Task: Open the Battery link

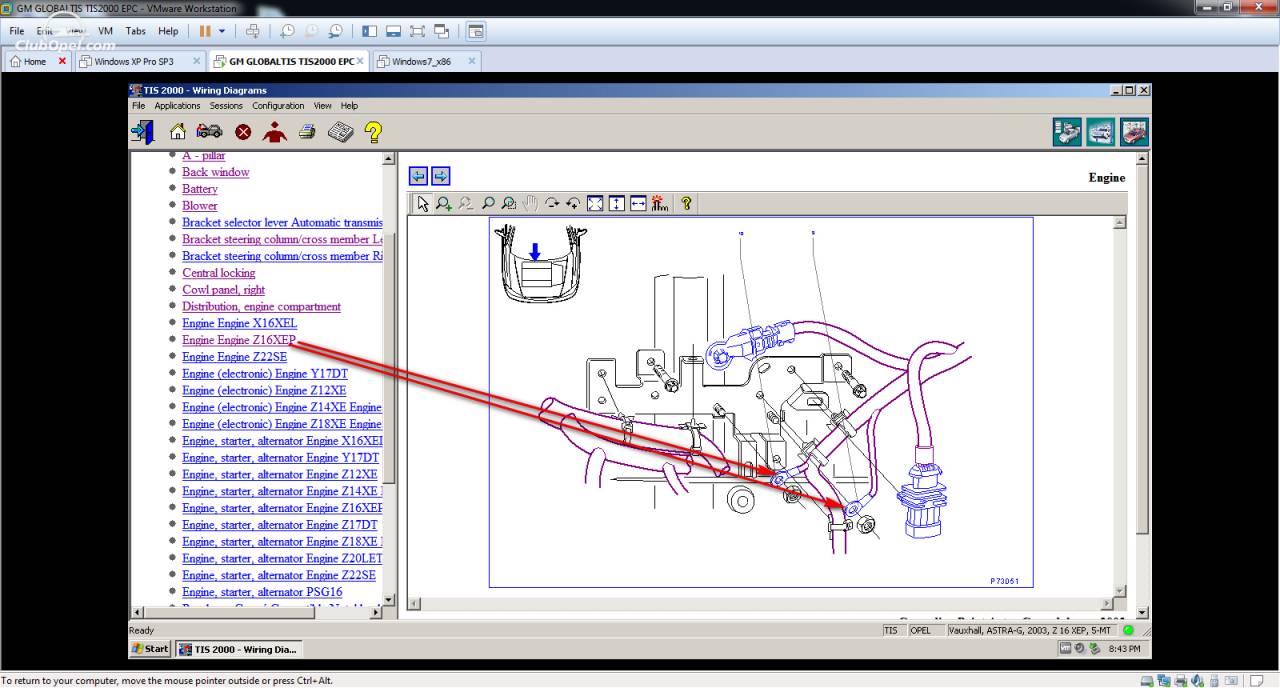Action: [200, 189]
